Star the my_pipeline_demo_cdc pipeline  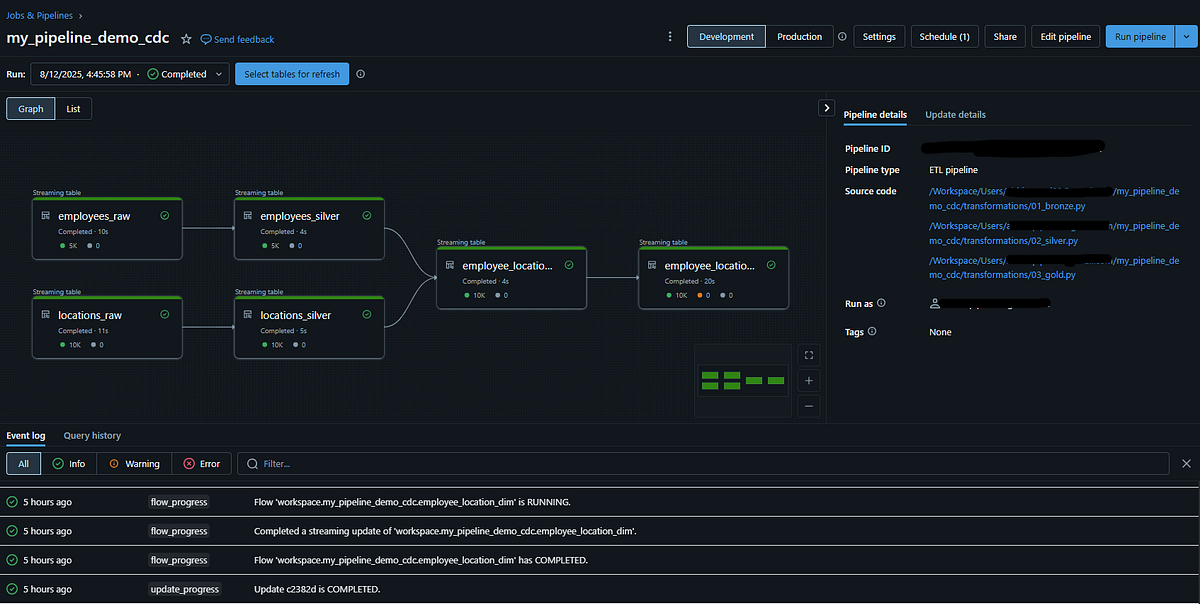coord(186,37)
